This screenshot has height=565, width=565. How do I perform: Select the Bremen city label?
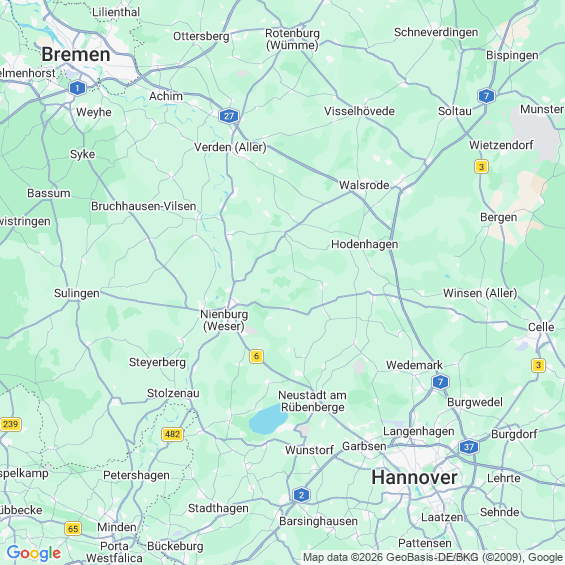pos(76,54)
